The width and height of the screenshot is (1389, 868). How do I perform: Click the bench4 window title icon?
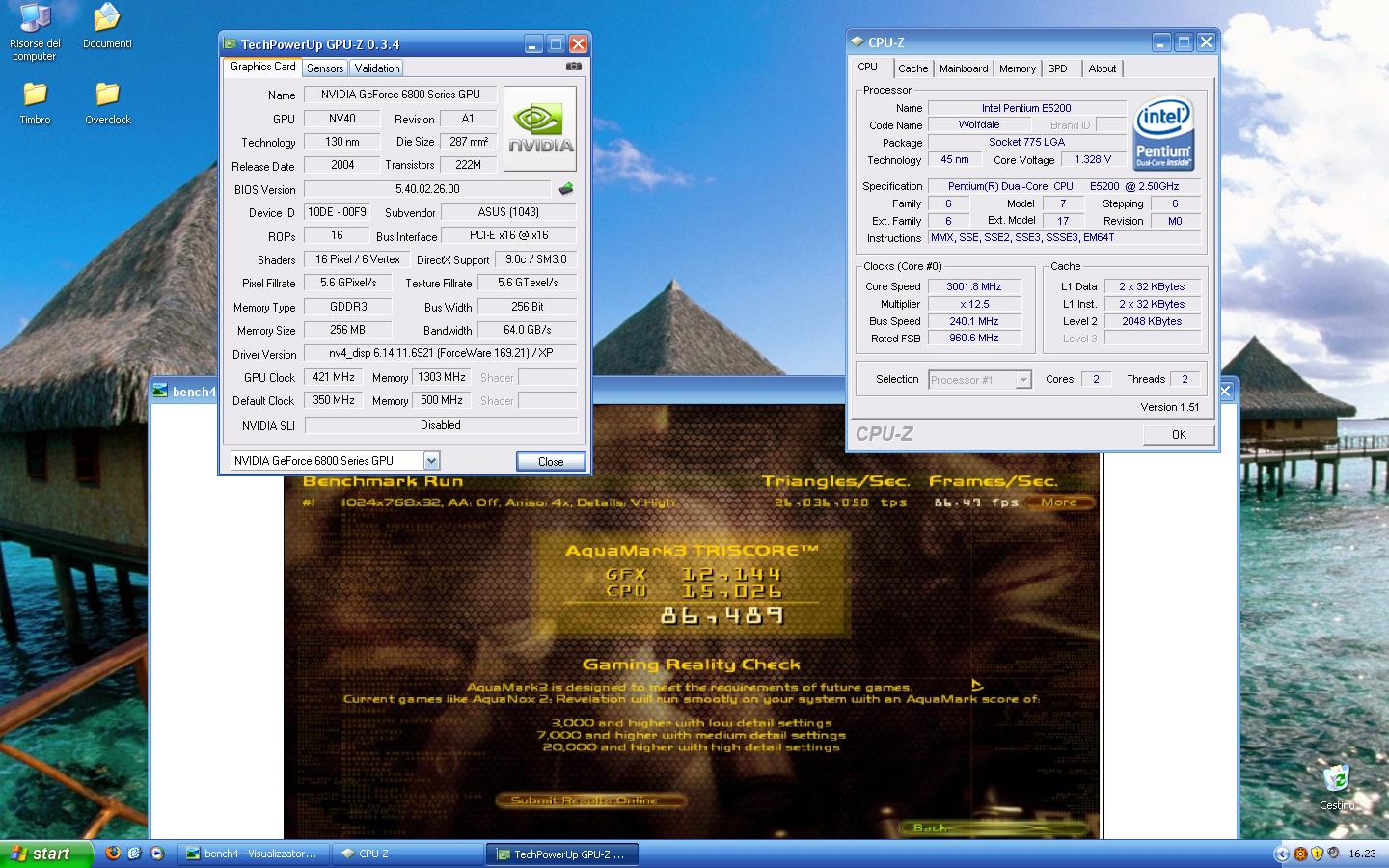tap(162, 392)
